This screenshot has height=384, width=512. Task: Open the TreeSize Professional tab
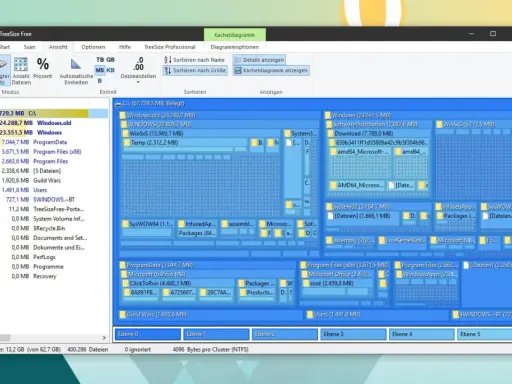[170, 47]
